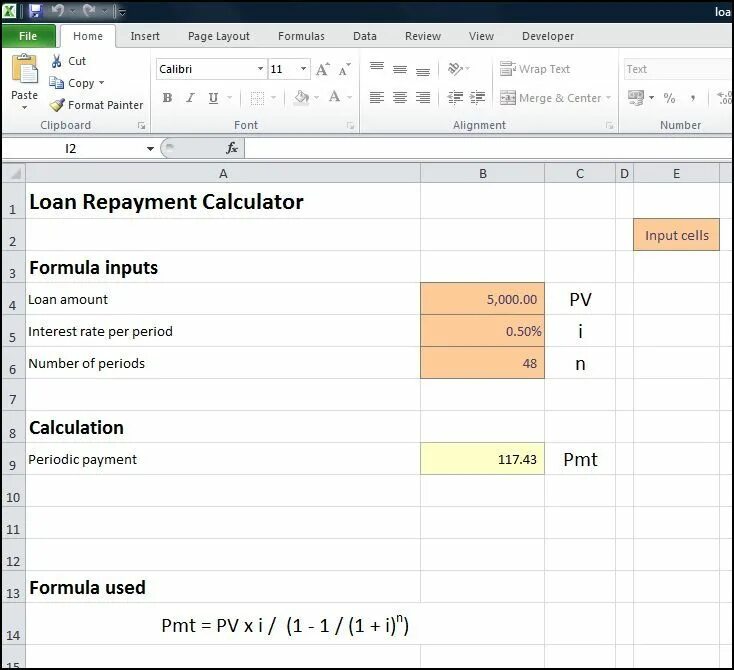Viewport: 734px width, 670px height.
Task: Open the font name Calibri dropdown
Action: click(260, 69)
